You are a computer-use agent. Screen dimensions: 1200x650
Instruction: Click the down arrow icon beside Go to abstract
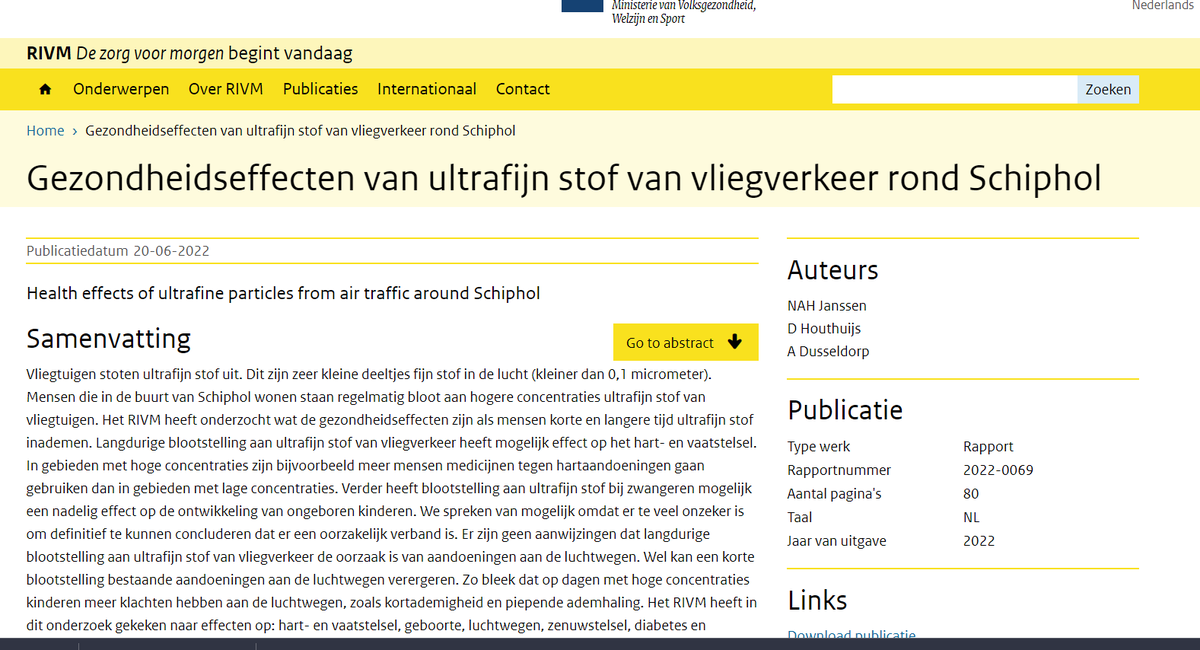pos(735,342)
